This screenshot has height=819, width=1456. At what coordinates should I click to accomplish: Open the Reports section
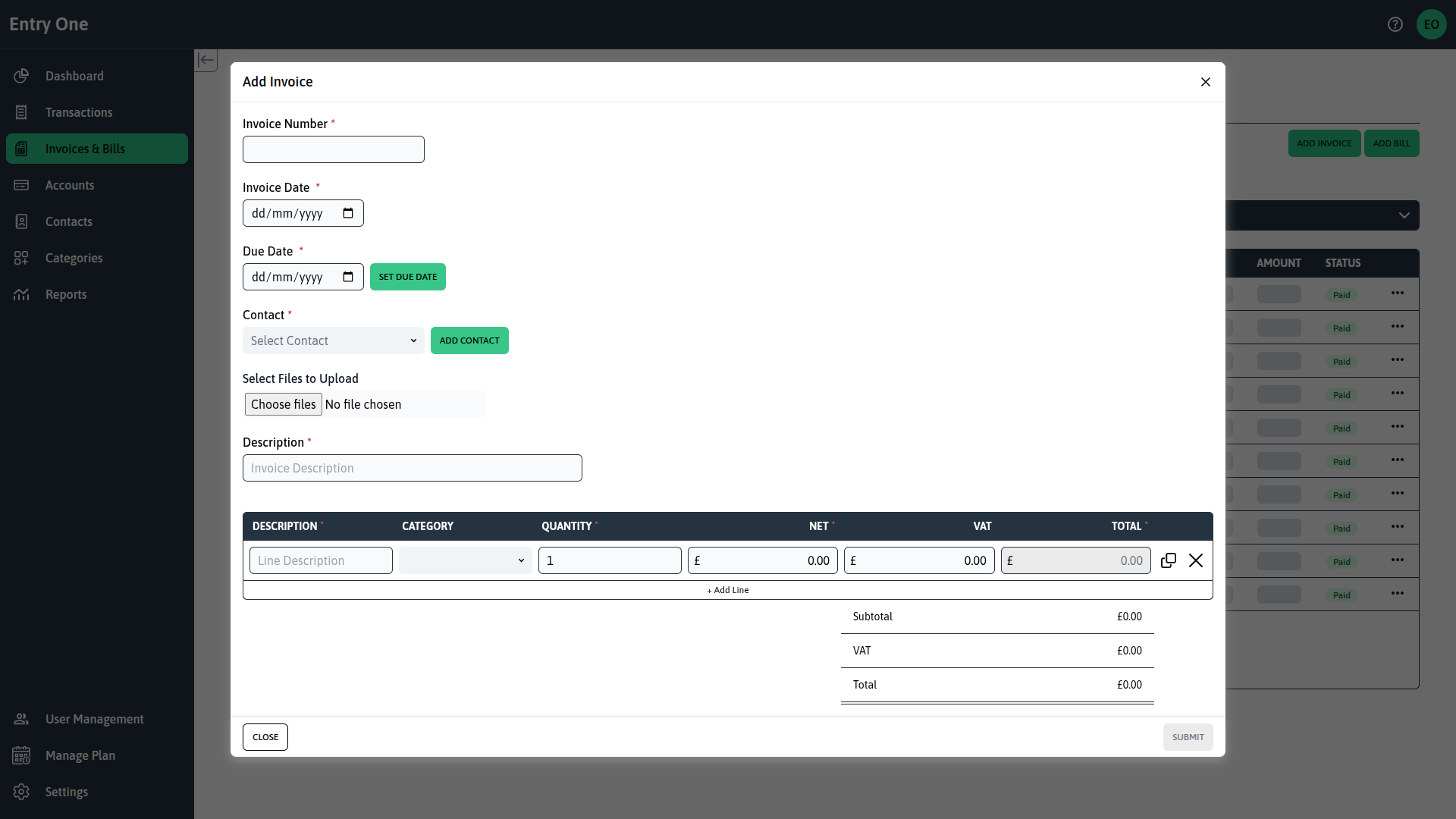point(66,294)
